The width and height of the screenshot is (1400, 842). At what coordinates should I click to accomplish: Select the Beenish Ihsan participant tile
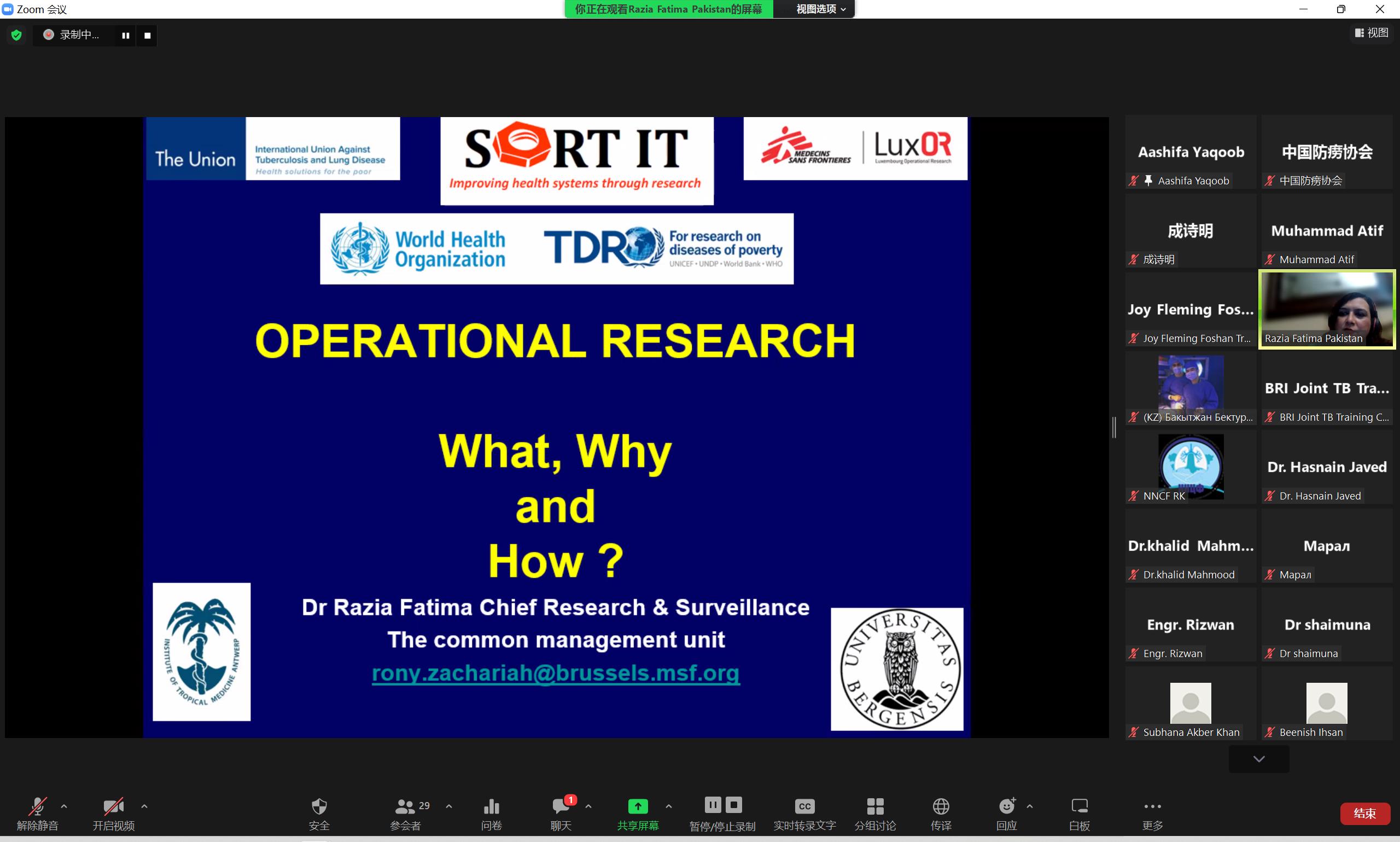(1327, 704)
